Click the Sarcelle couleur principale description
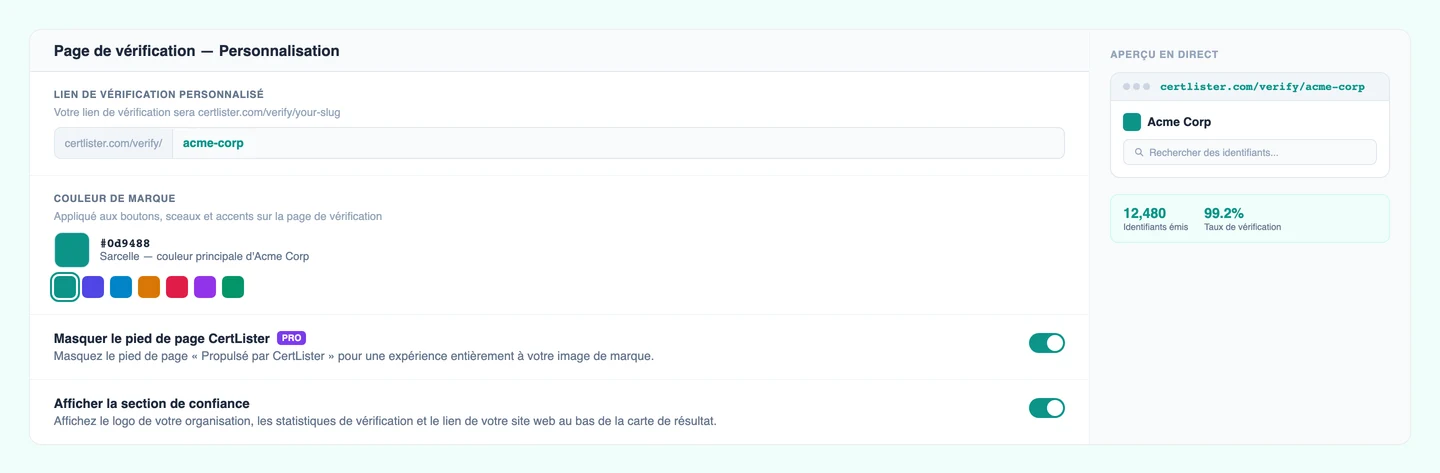This screenshot has height=473, width=1440. 204,257
